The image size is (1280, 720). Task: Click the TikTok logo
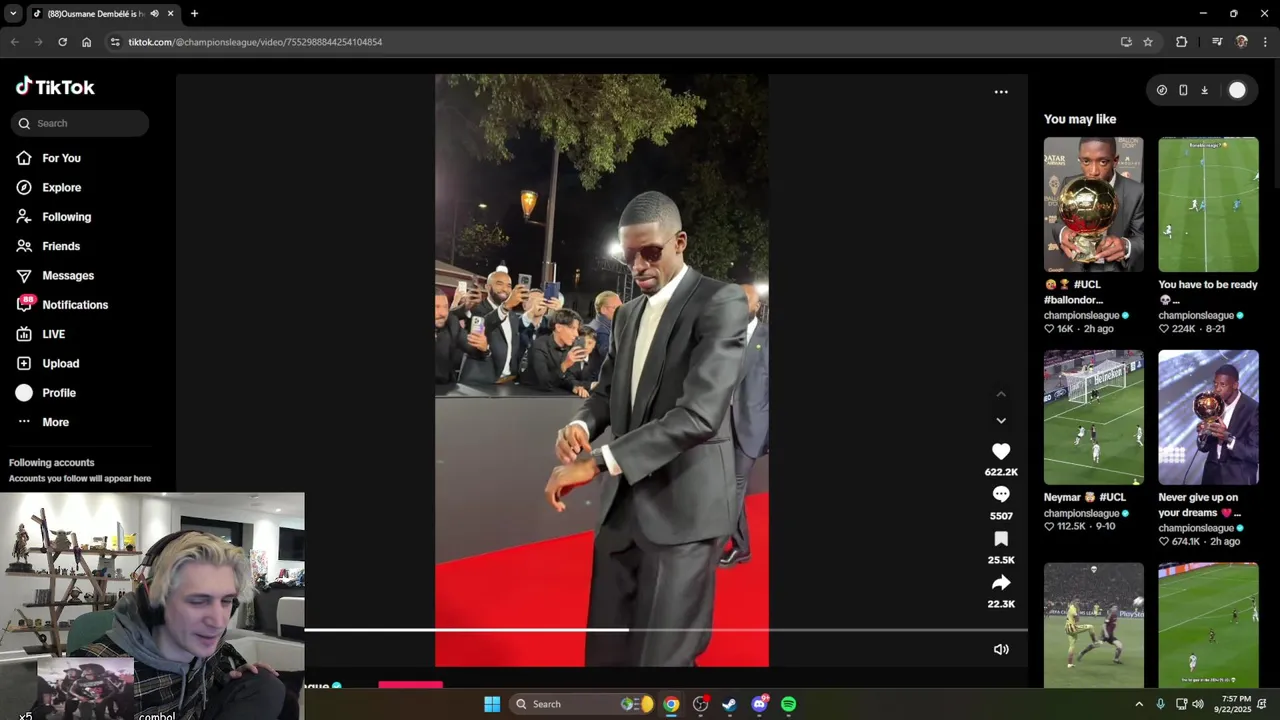click(55, 87)
